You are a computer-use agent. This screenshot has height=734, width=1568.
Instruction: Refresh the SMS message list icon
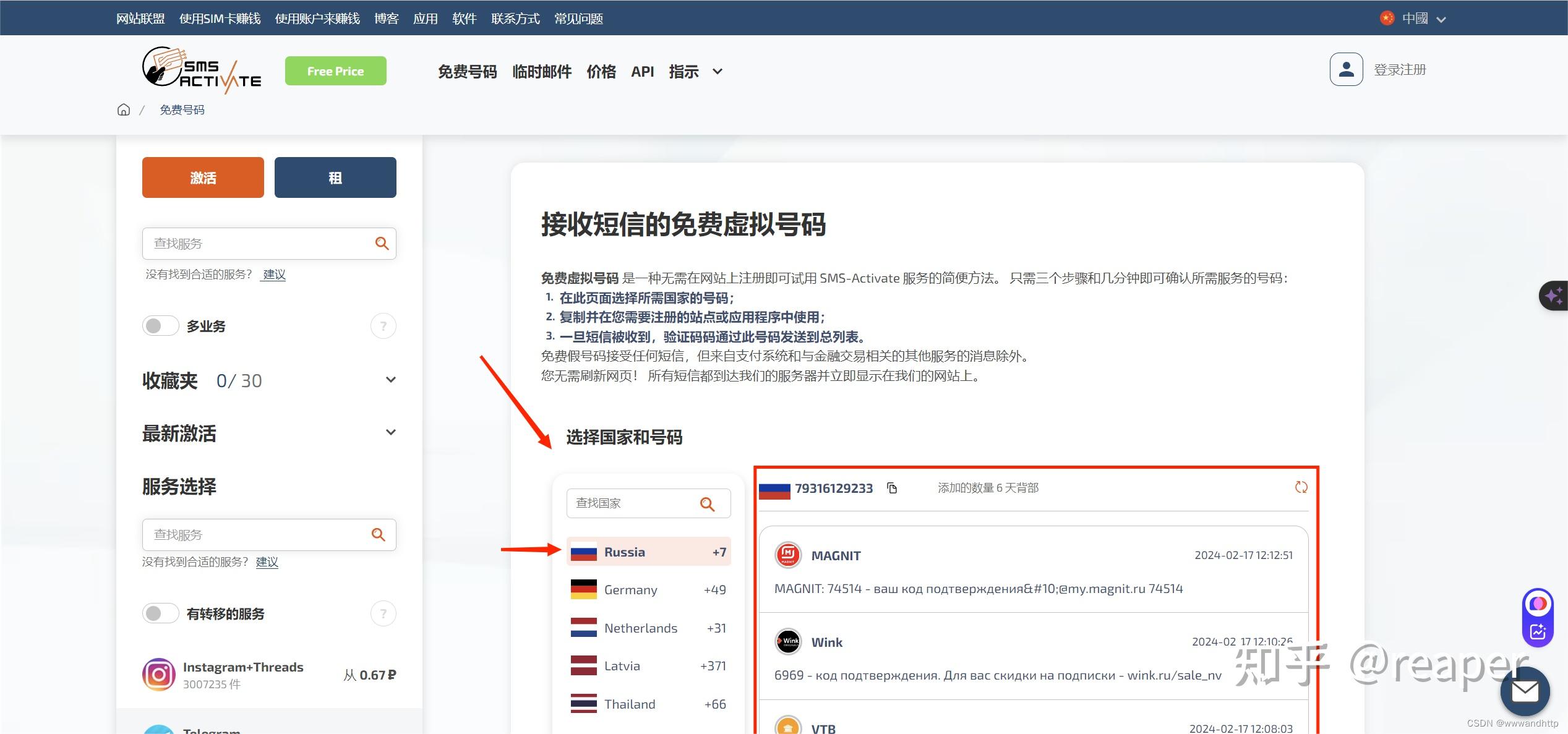(x=1301, y=487)
